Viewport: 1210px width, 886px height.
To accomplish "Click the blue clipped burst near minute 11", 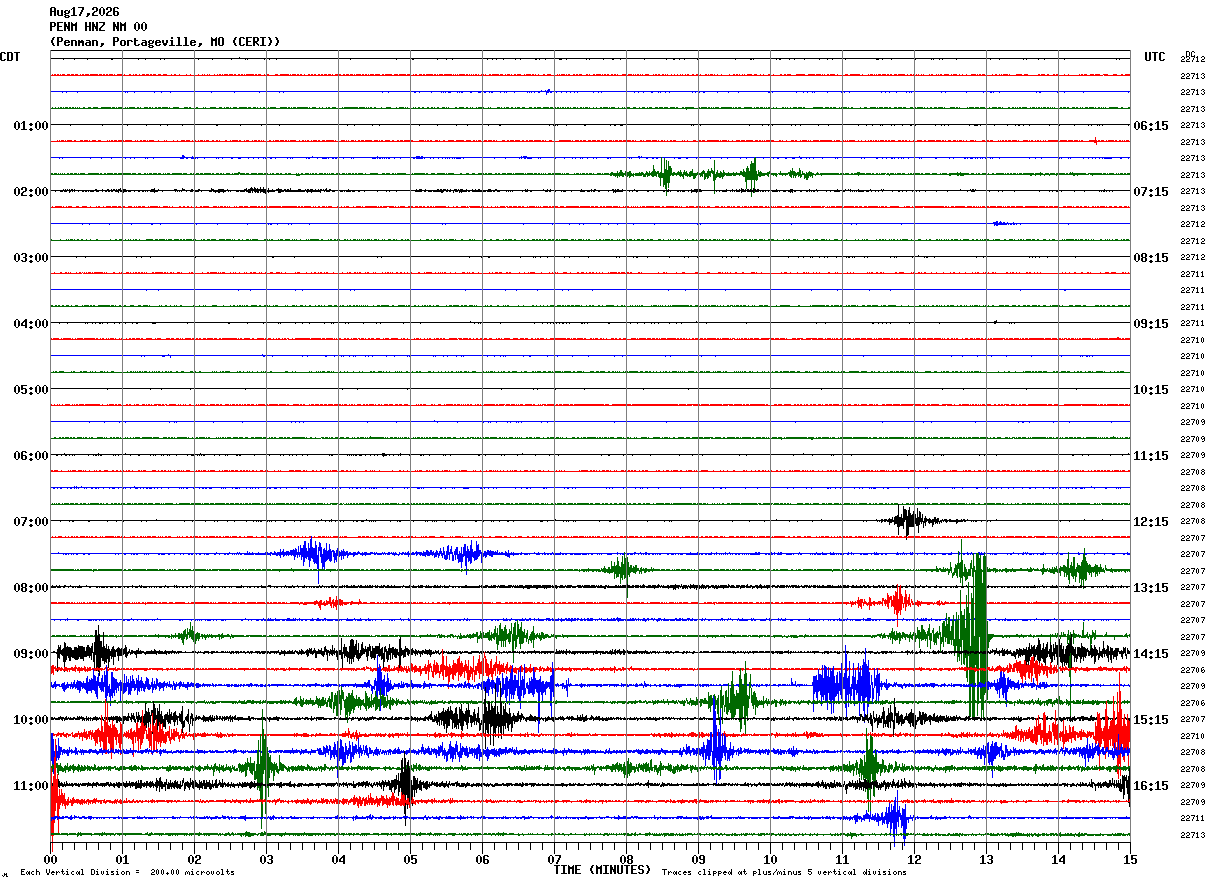I will 846,685.
